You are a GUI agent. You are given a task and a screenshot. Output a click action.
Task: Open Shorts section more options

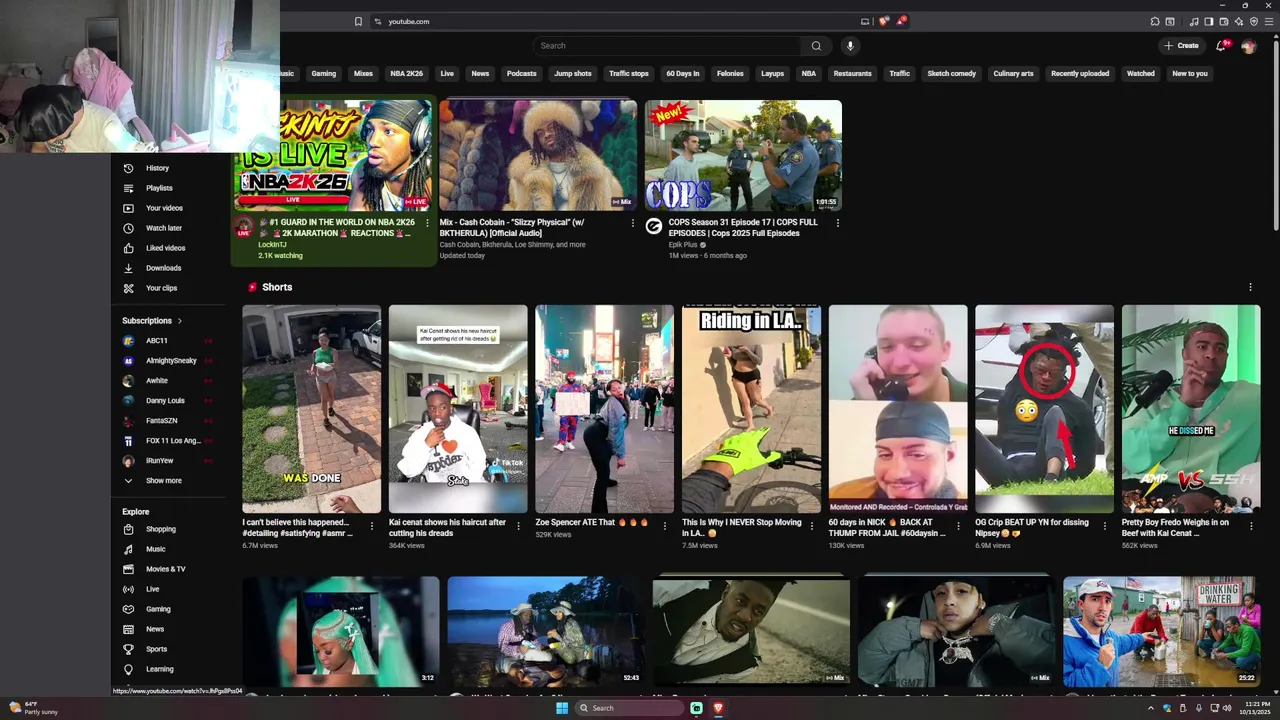[1250, 287]
